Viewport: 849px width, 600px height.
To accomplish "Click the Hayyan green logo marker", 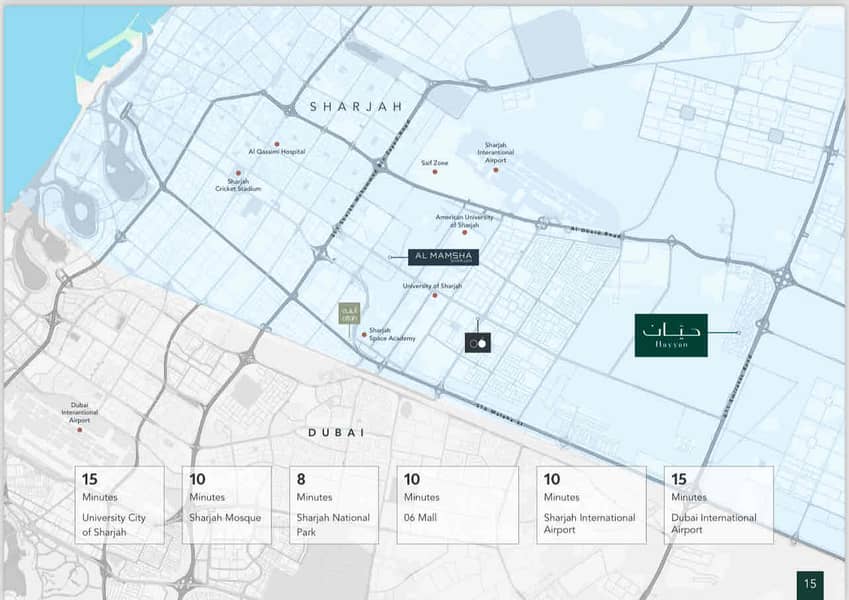I will point(671,335).
